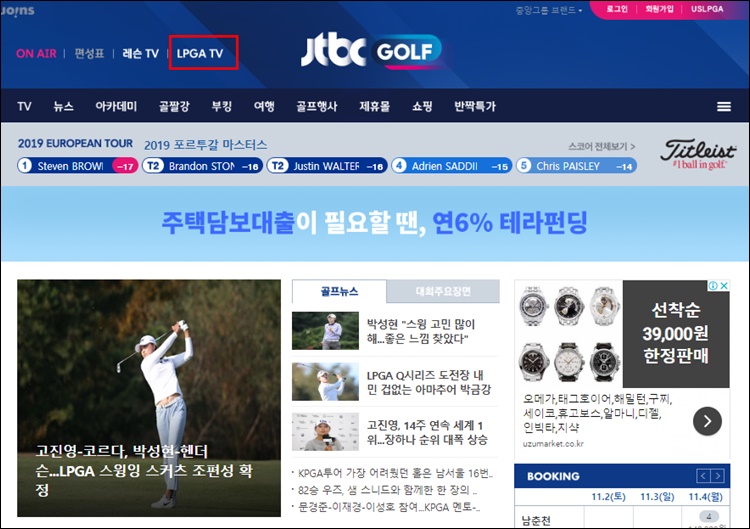Expand 중앙그룹 브랜드 dropdown
The width and height of the screenshot is (750, 529).
pos(549,10)
